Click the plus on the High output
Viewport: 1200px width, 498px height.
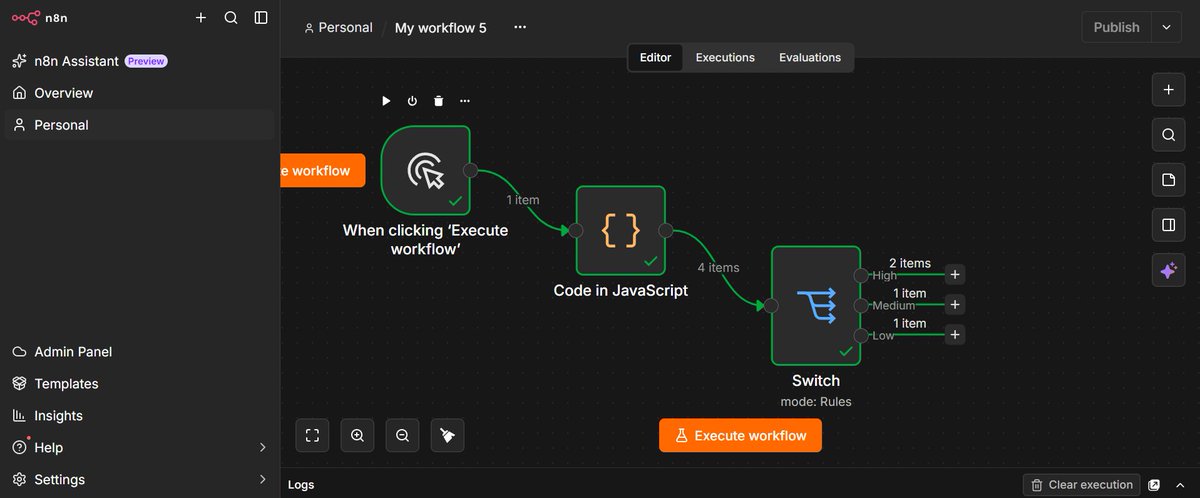(x=955, y=274)
